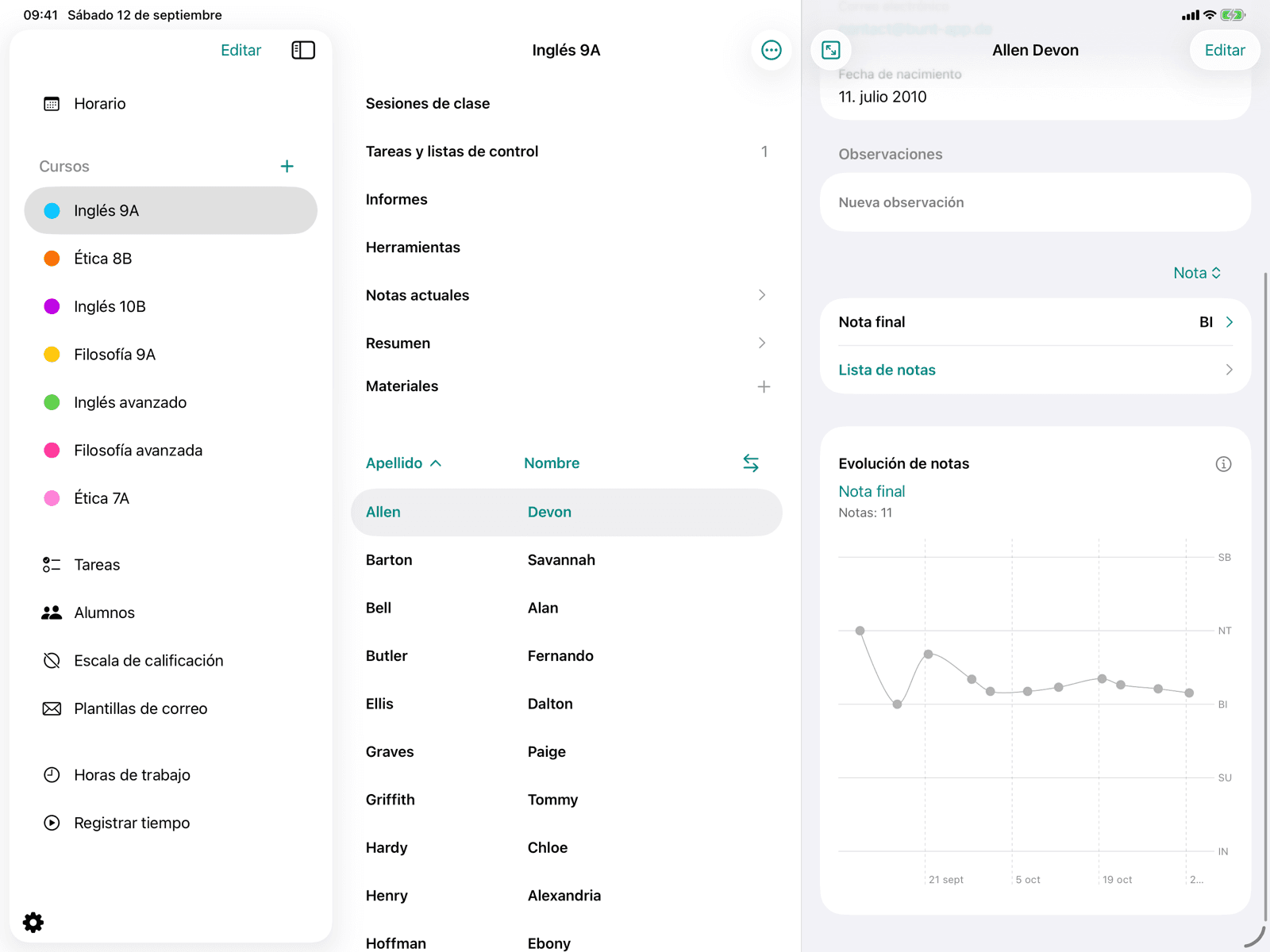Click Nueva observación field
1270x952 pixels.
[x=1035, y=202]
